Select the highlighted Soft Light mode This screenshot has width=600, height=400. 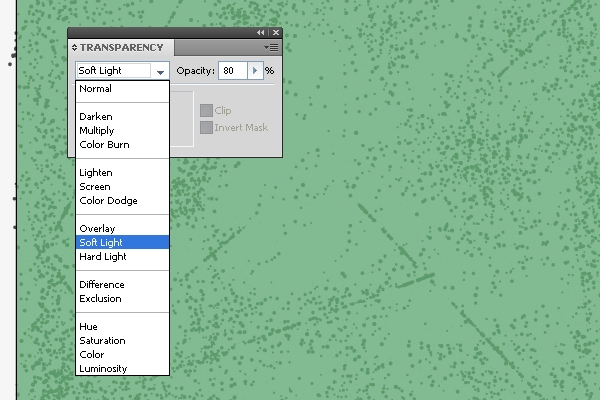122,242
